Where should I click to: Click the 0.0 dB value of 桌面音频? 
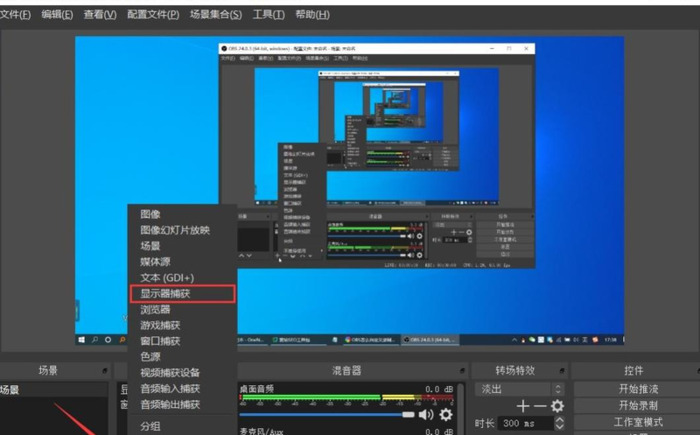(439, 389)
